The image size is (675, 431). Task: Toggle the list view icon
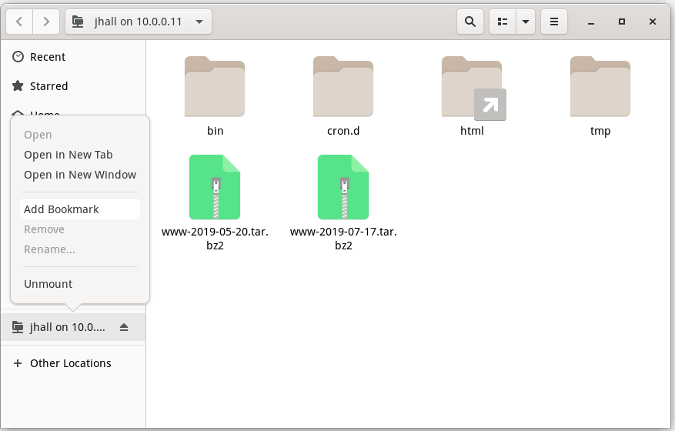tap(503, 21)
